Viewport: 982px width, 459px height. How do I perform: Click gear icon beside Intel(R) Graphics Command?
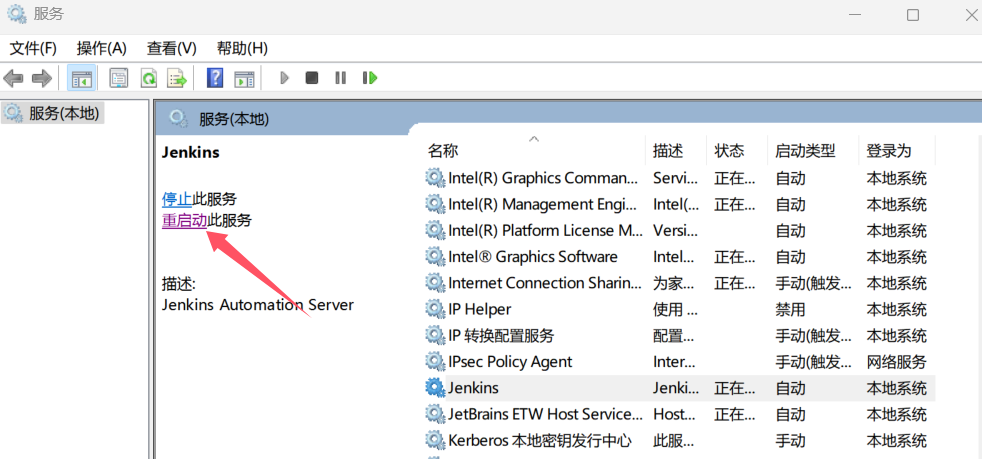tap(435, 178)
